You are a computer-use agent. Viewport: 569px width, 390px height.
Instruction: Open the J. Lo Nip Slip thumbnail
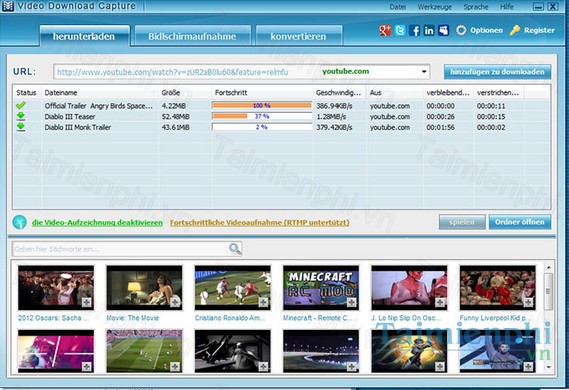(409, 288)
